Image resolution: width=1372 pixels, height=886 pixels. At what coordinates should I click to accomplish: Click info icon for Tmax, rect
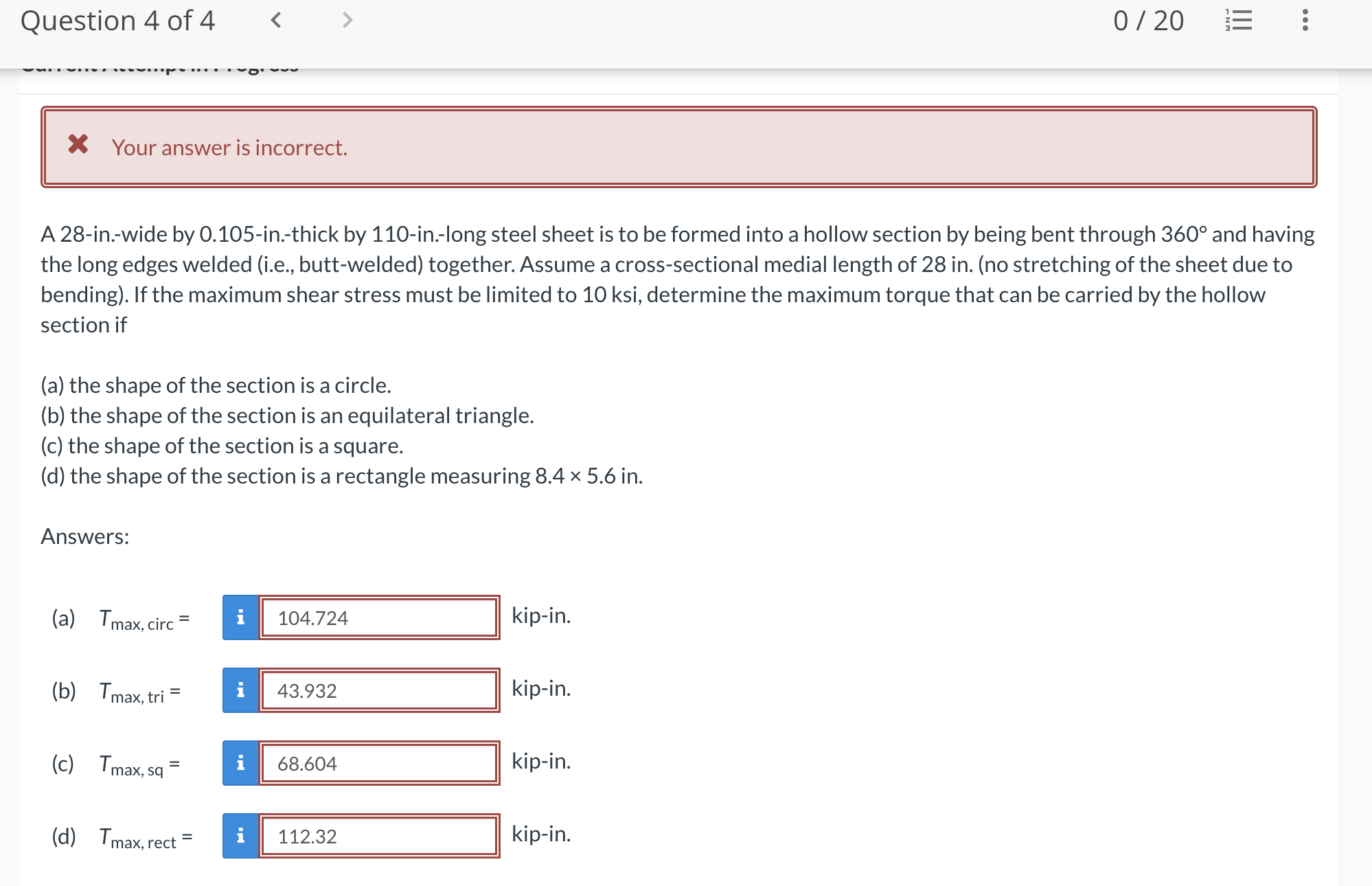click(x=240, y=836)
